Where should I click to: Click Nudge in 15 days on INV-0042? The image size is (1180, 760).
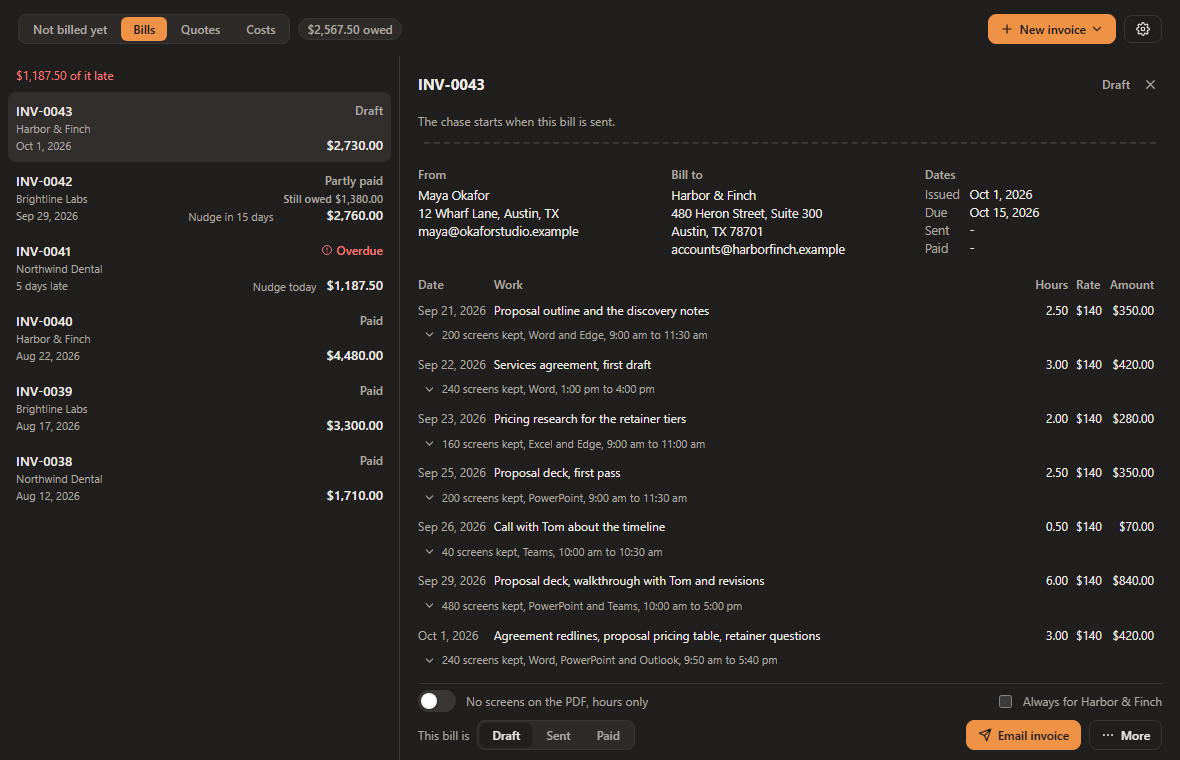coord(231,217)
